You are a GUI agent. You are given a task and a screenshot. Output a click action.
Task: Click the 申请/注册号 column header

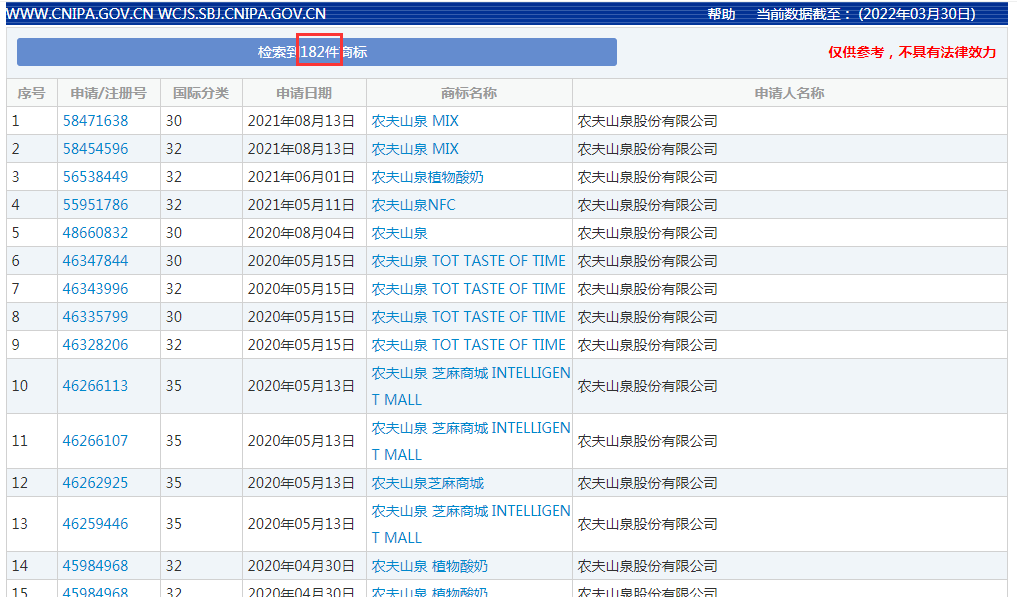pyautogui.click(x=108, y=93)
